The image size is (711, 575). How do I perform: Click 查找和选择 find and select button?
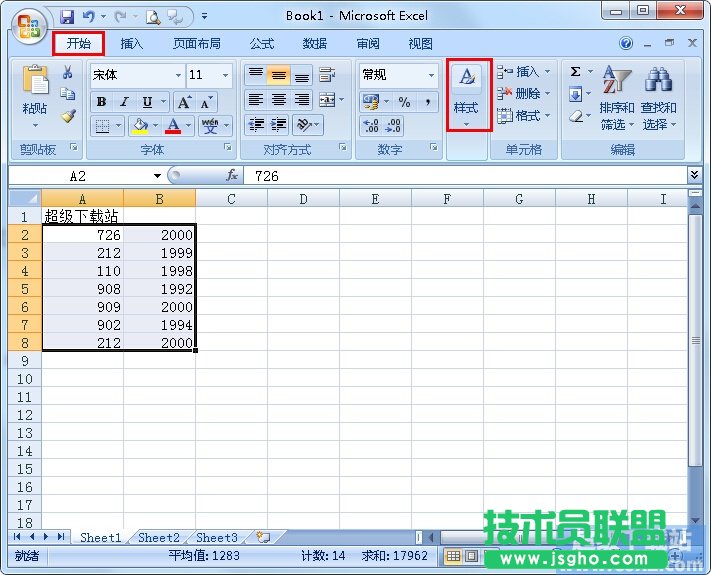(659, 97)
